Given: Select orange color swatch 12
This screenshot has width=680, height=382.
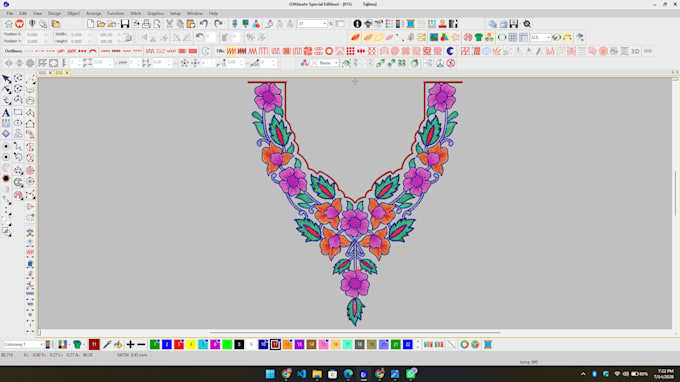Looking at the screenshot, I should point(287,344).
